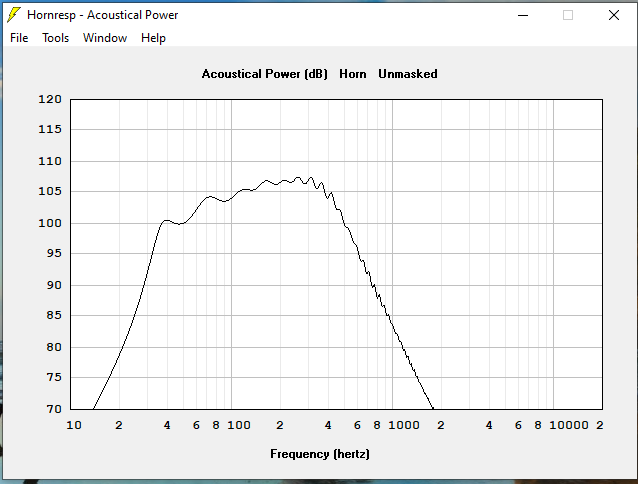Click the 100 dB y-axis label
638x484 pixels.
click(50, 223)
